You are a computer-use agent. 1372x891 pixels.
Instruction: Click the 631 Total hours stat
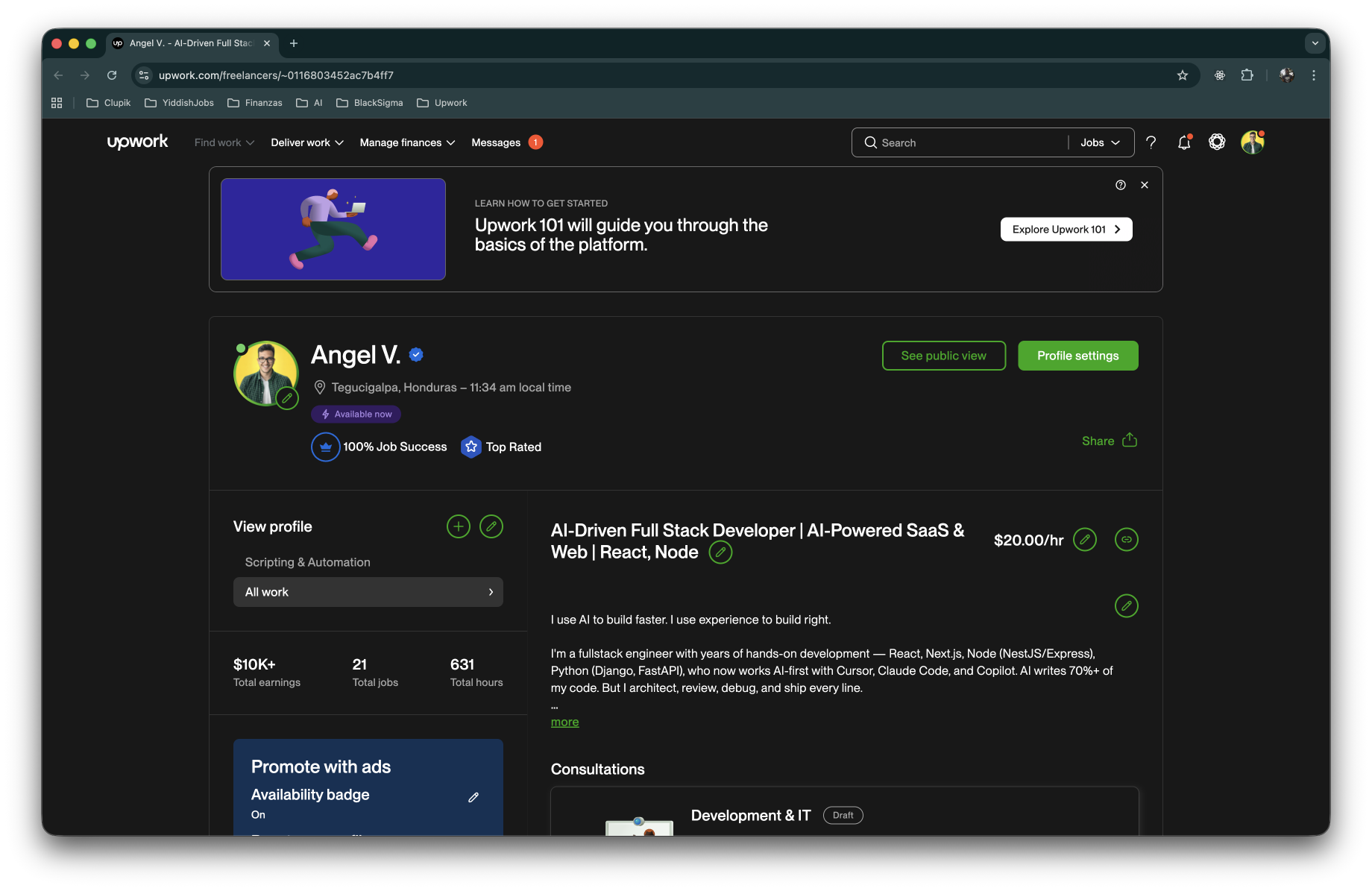(476, 672)
